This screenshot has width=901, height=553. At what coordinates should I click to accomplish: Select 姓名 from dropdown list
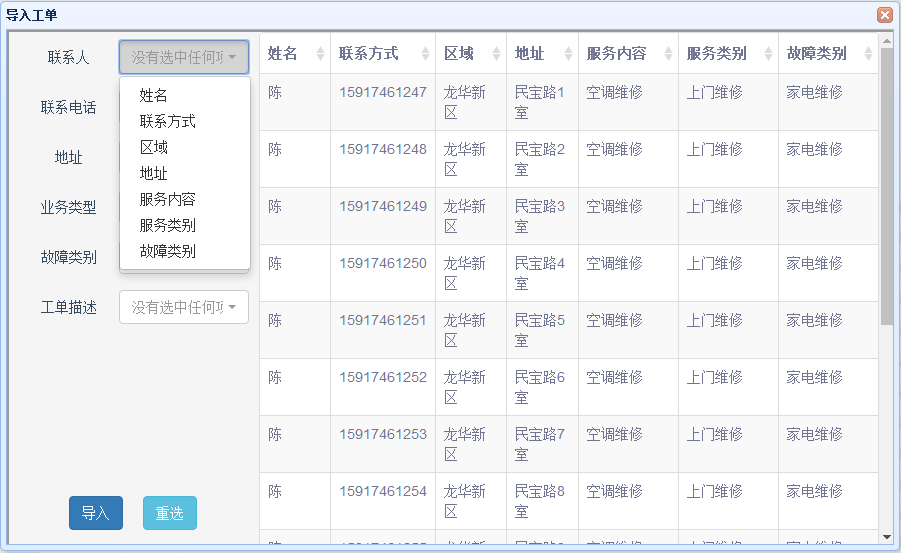(x=154, y=95)
